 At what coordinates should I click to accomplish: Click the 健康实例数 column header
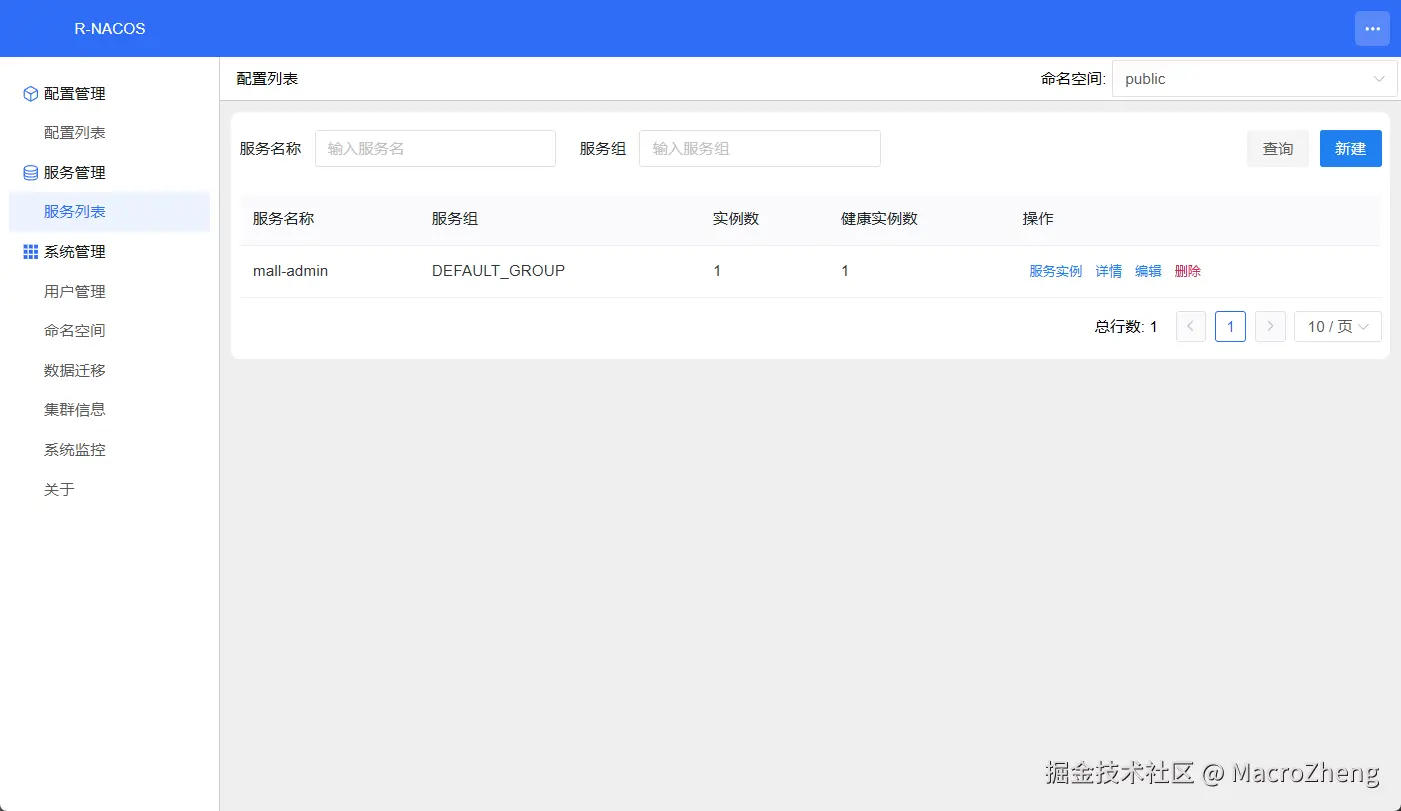pos(879,219)
